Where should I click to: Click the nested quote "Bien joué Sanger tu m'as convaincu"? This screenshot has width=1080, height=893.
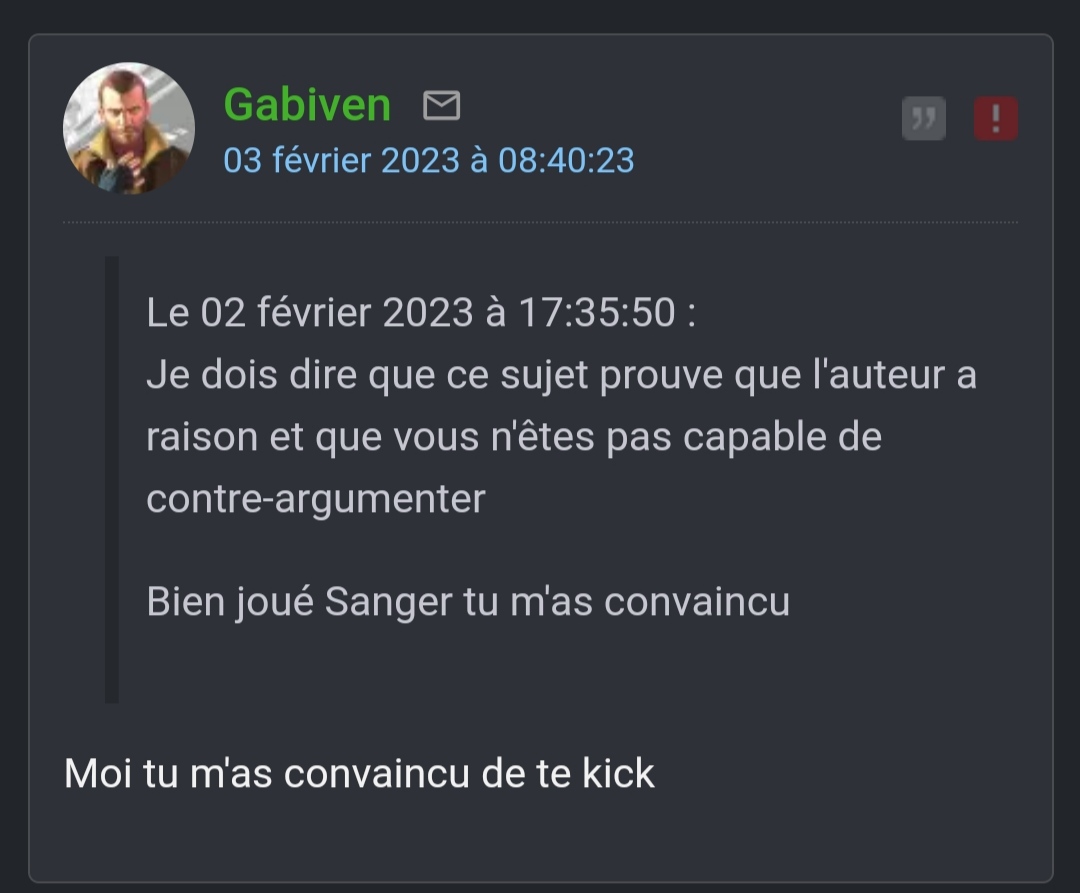[468, 602]
